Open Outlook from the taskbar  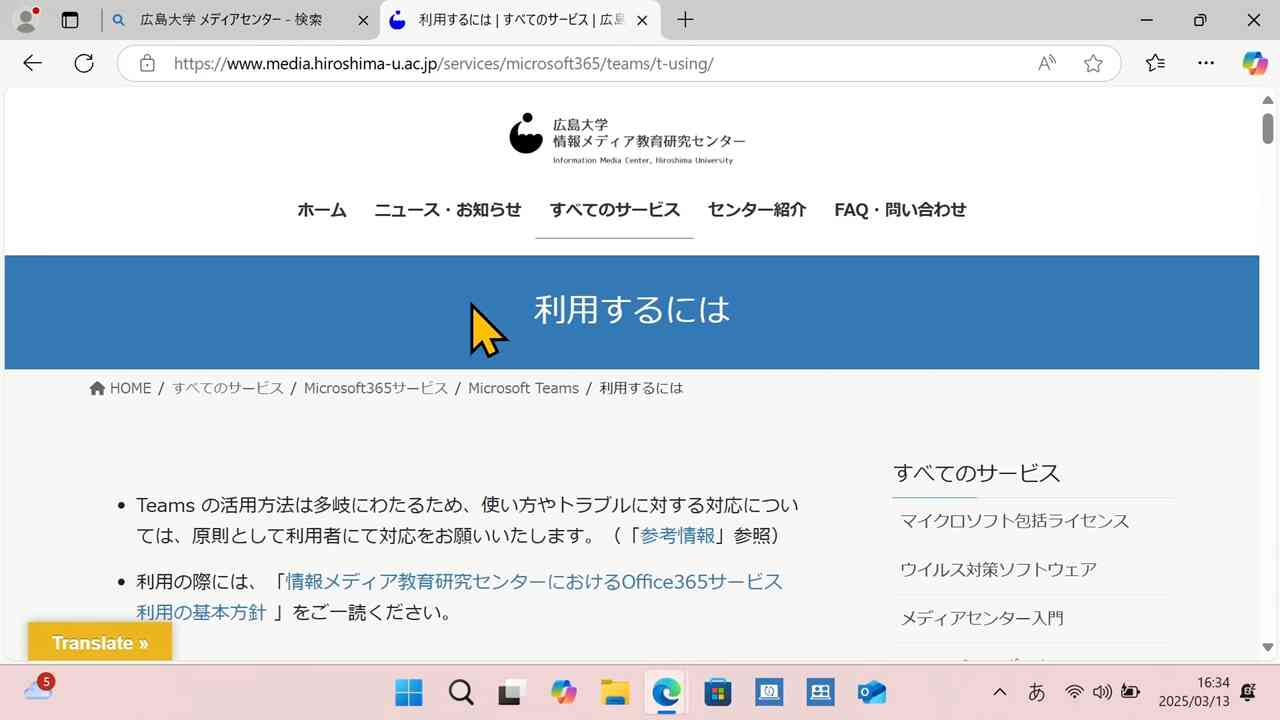(x=870, y=692)
